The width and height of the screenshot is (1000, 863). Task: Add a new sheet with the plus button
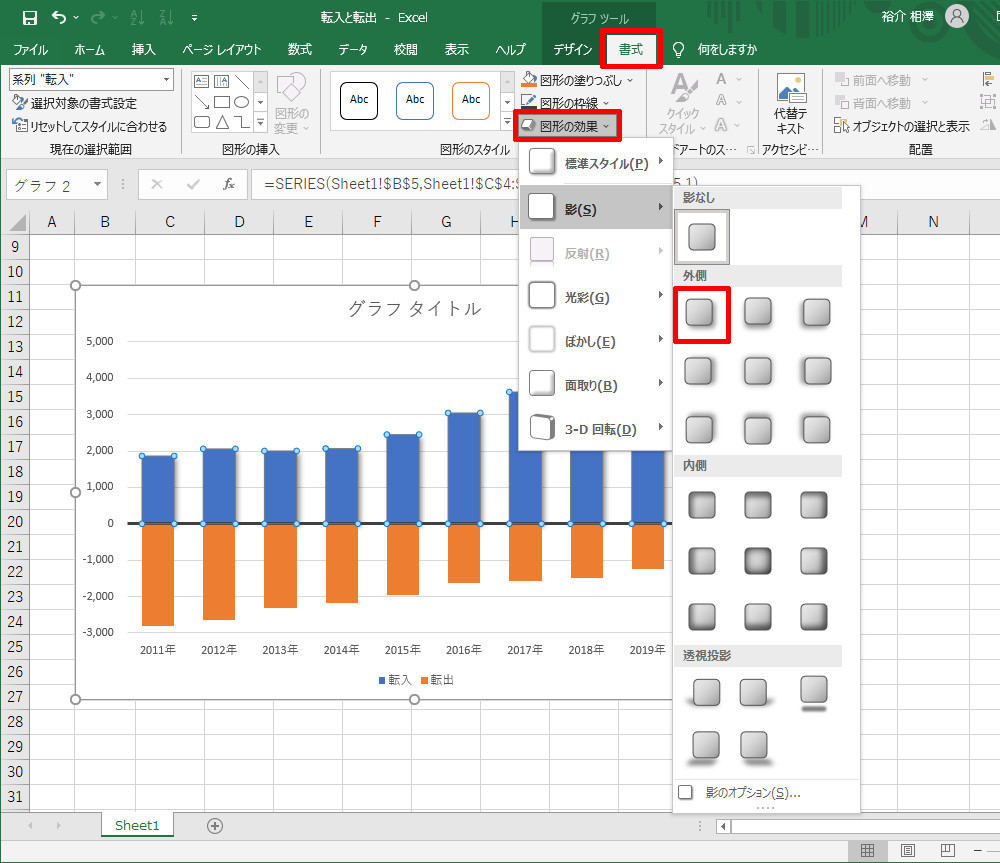pyautogui.click(x=215, y=826)
